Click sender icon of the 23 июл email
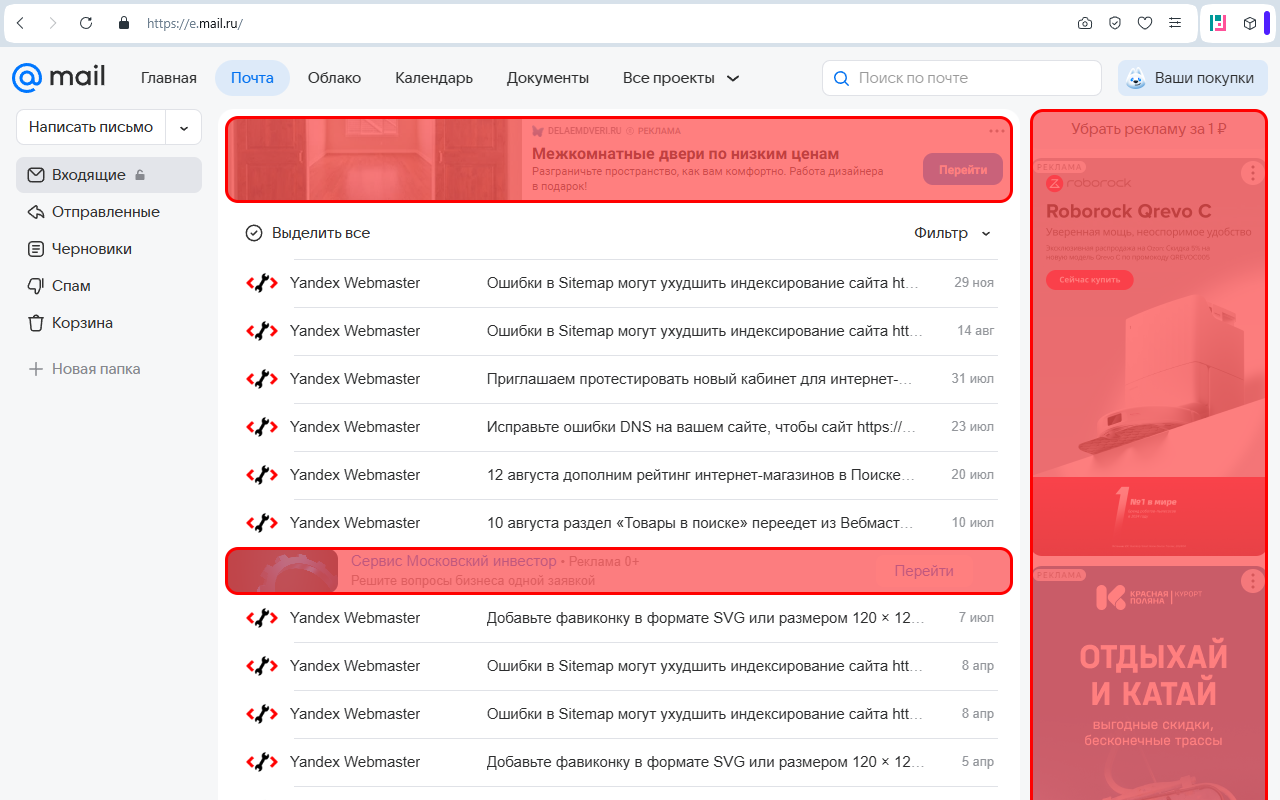 [x=262, y=427]
